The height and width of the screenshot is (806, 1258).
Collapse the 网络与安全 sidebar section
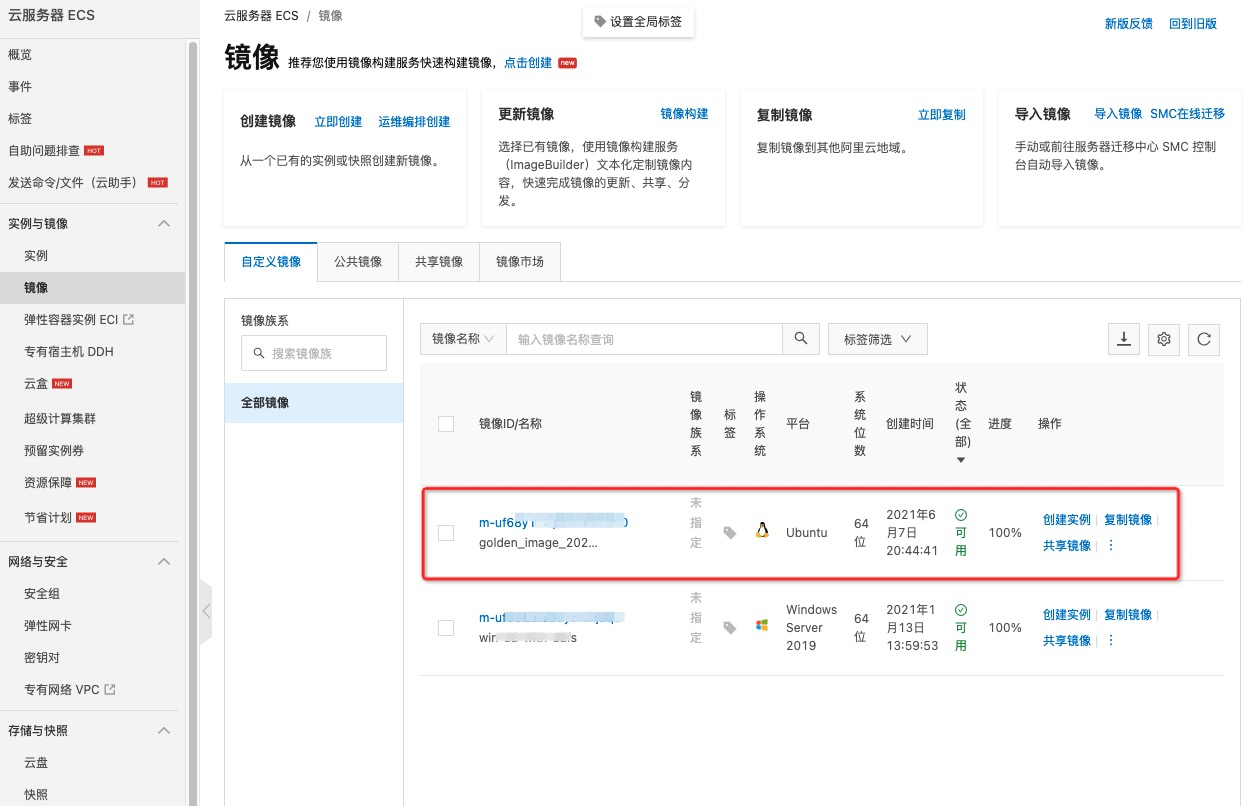(164, 562)
